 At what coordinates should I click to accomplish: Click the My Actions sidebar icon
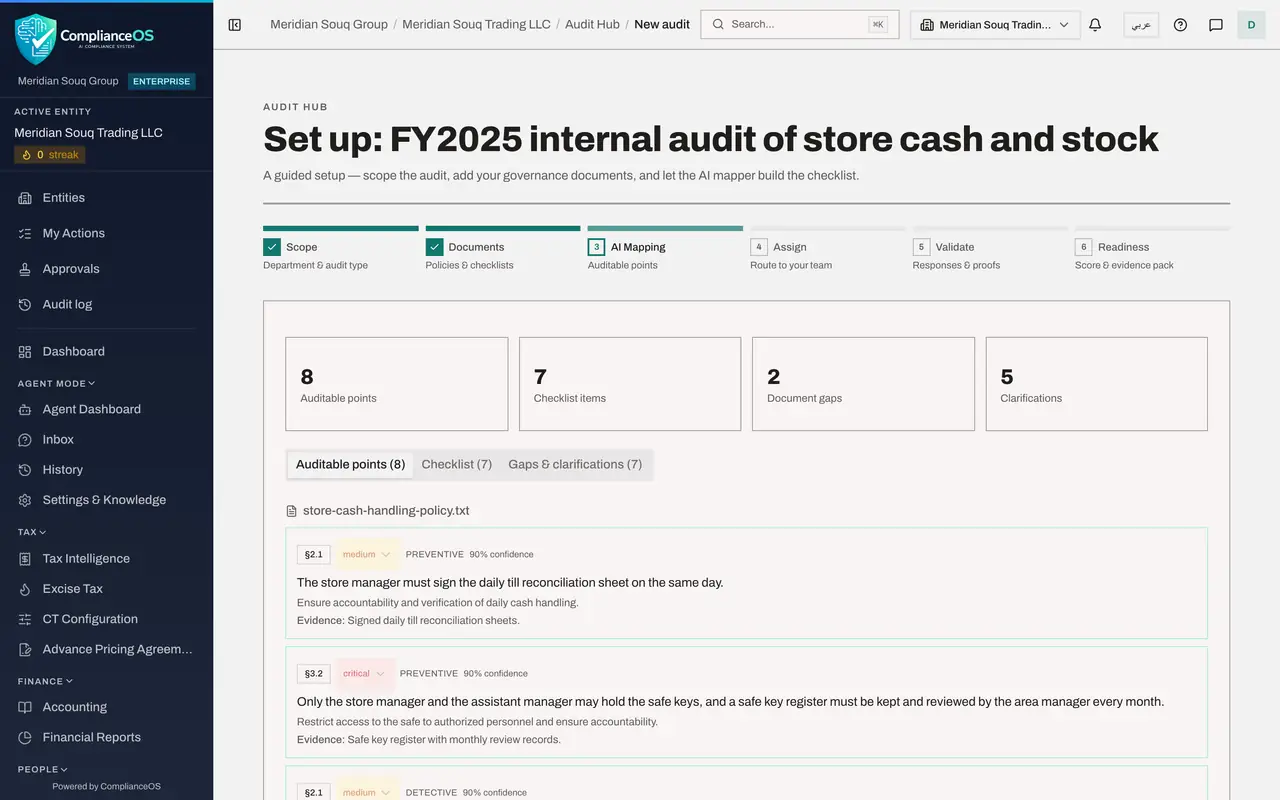pyautogui.click(x=25, y=233)
